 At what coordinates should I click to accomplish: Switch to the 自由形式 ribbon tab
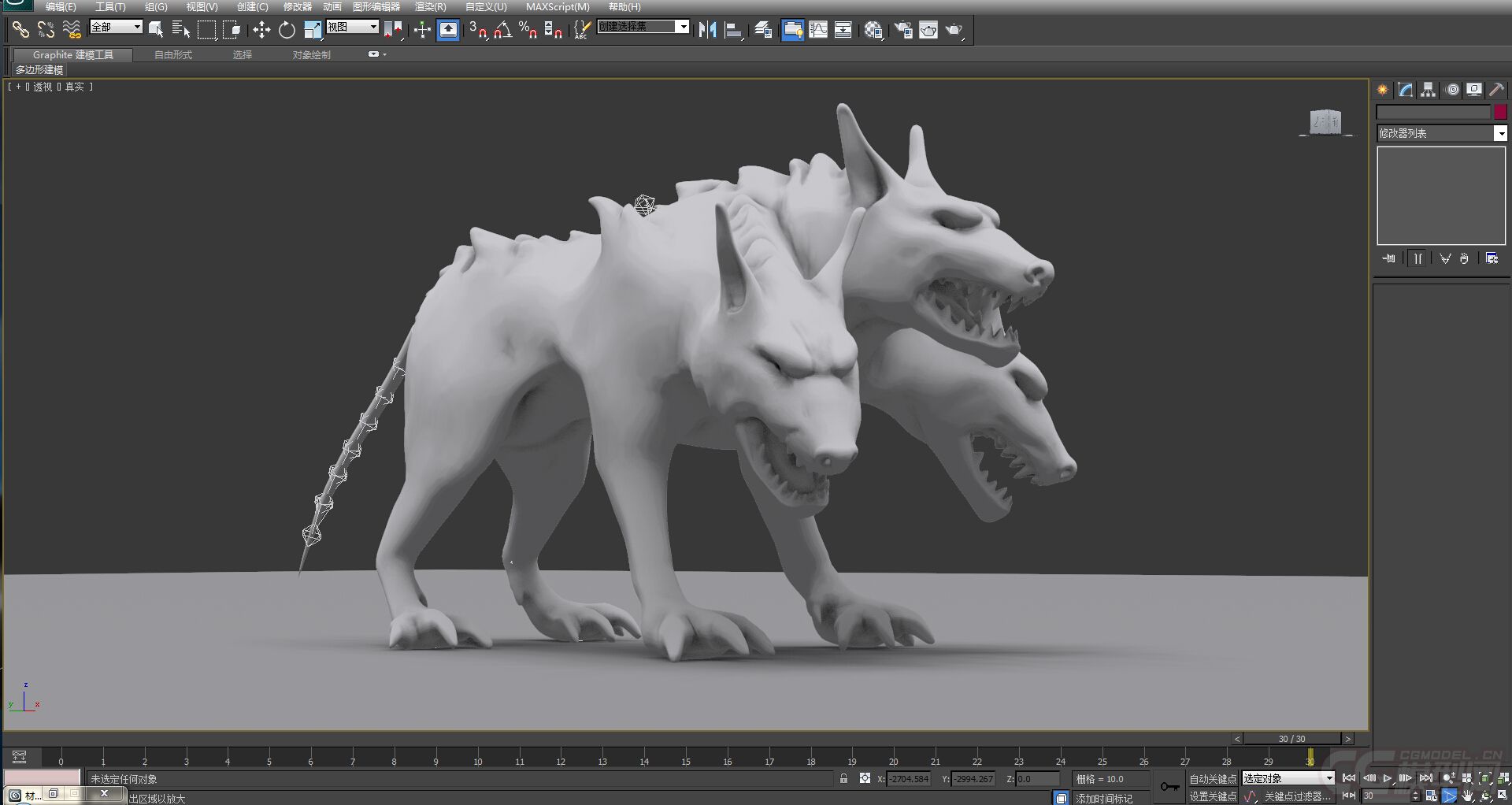173,54
